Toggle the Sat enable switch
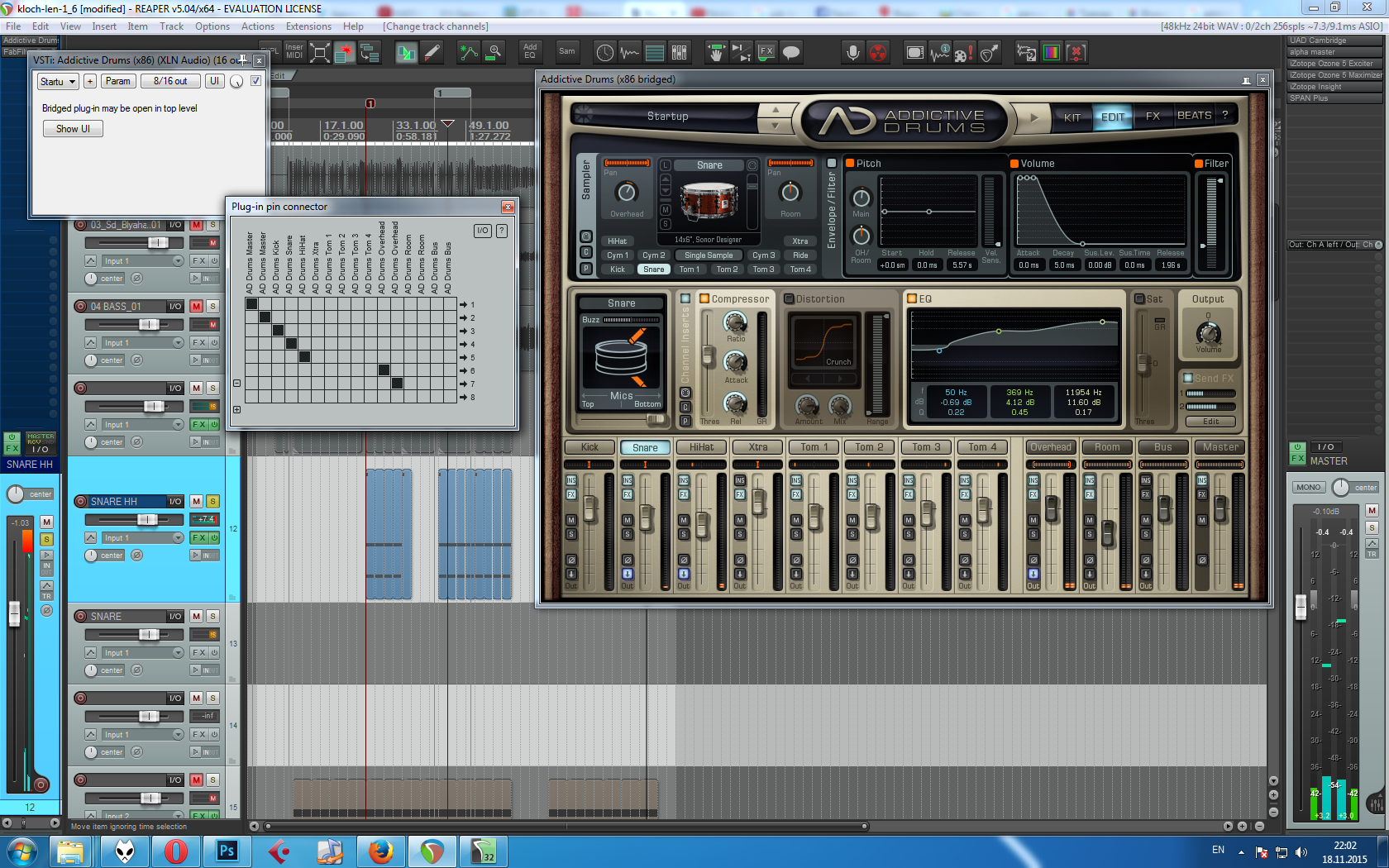Viewport: 1389px width, 868px height. (x=1139, y=298)
